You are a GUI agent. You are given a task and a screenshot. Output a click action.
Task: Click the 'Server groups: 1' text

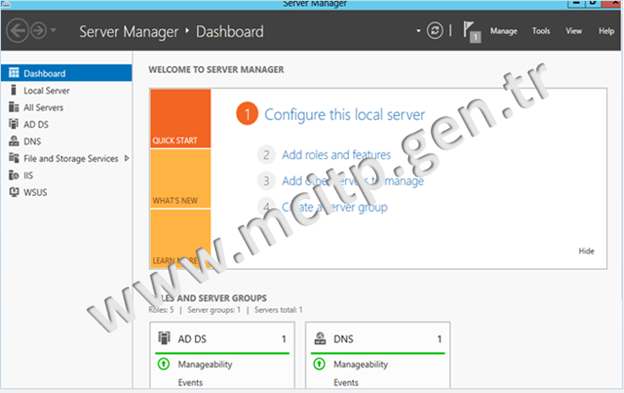click(x=214, y=310)
